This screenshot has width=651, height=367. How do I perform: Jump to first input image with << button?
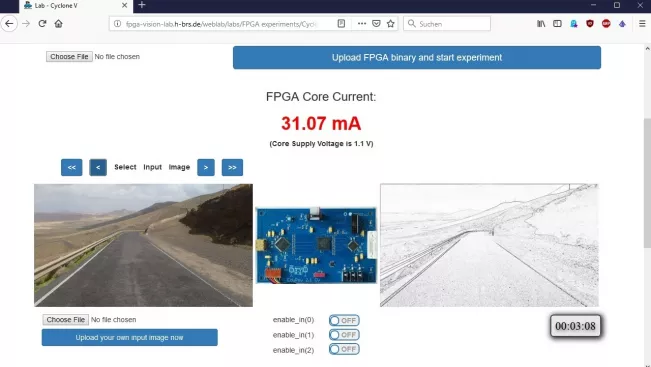coord(71,167)
